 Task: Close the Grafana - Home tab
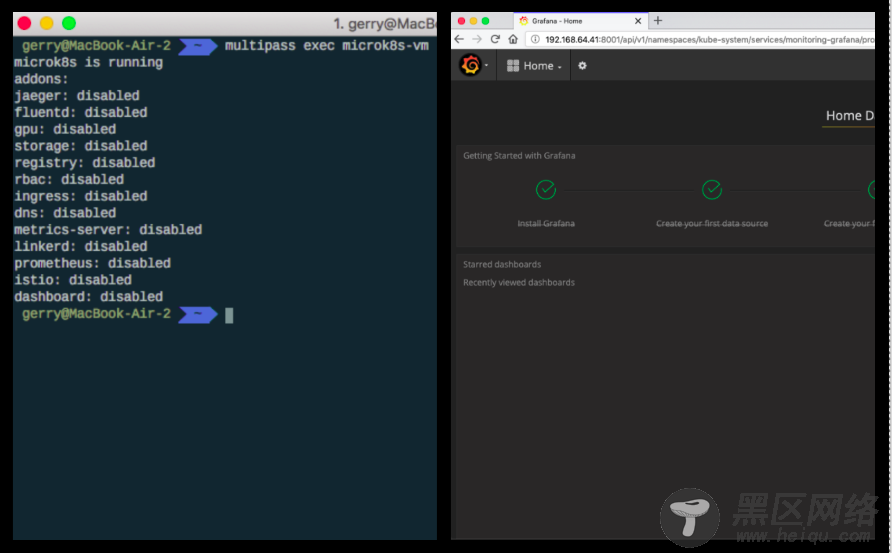[x=638, y=21]
